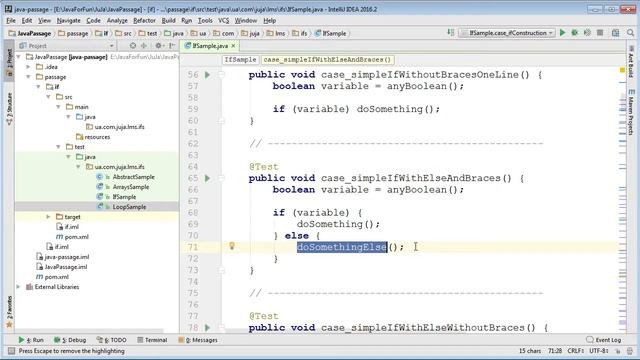Collapse the passage folder

pos(29,77)
